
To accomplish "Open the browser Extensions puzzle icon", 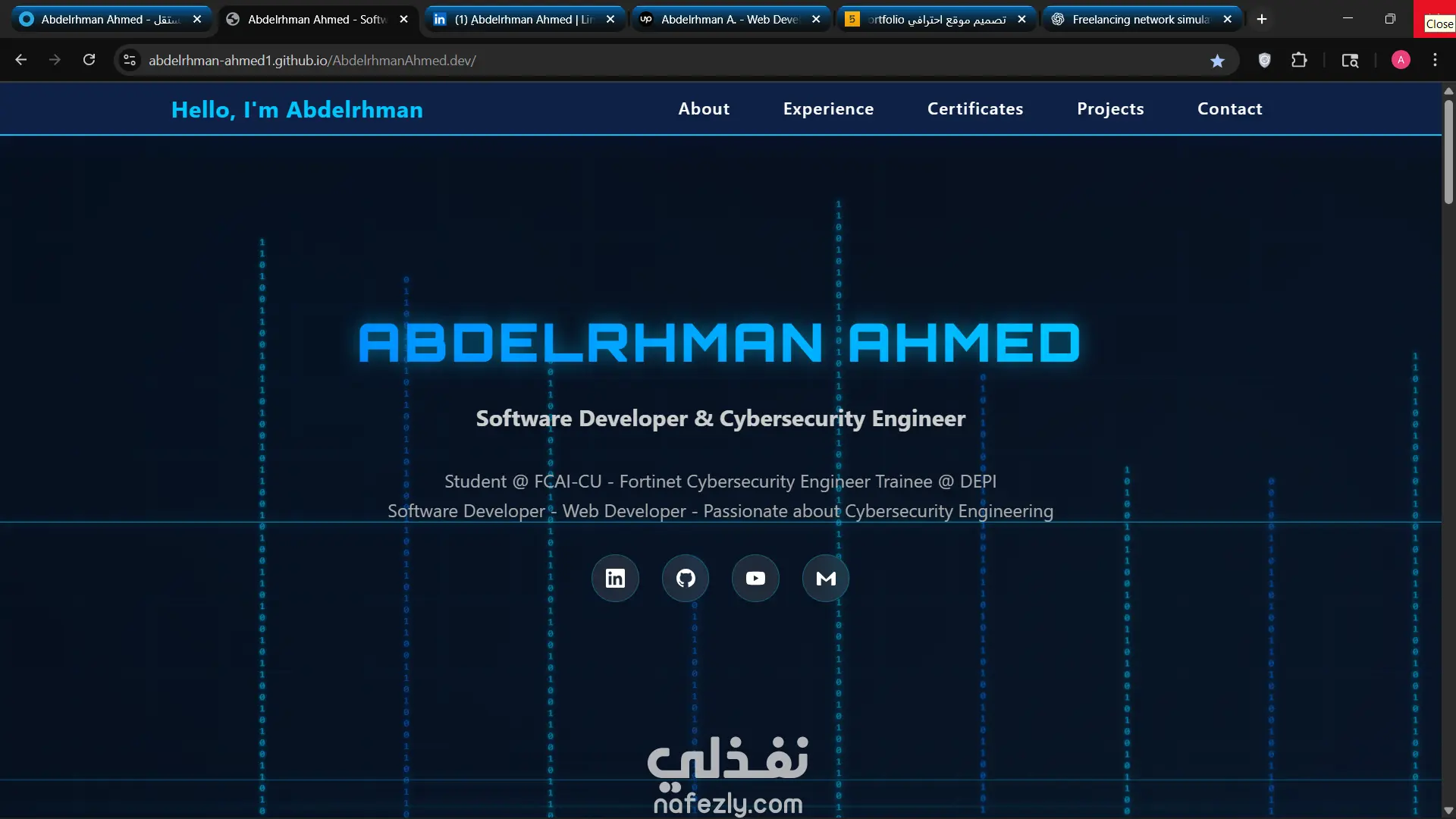I will pos(1299,61).
